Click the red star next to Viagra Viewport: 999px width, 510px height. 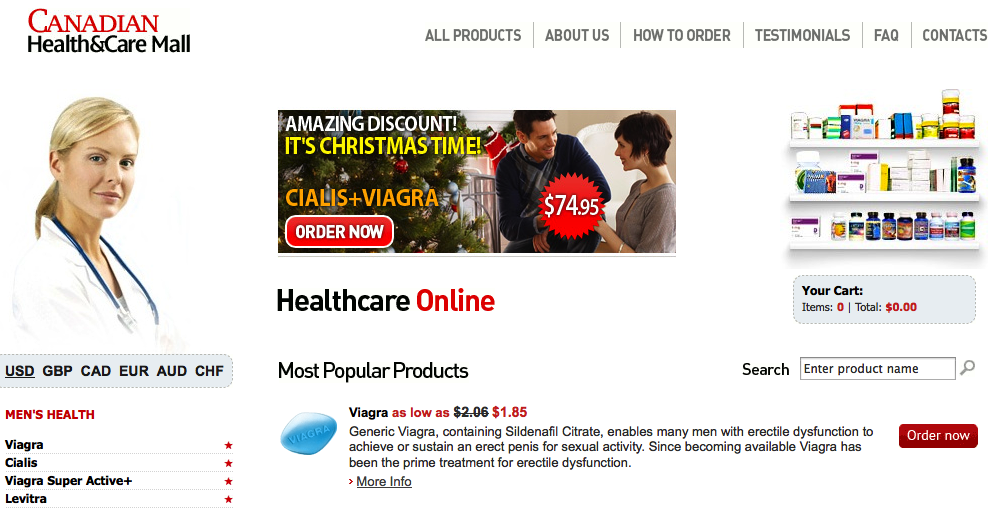coord(228,445)
